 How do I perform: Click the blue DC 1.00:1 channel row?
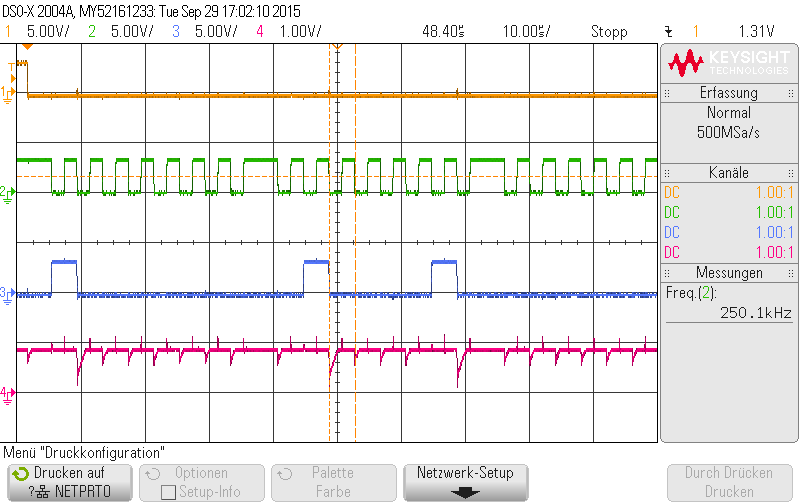(x=729, y=232)
